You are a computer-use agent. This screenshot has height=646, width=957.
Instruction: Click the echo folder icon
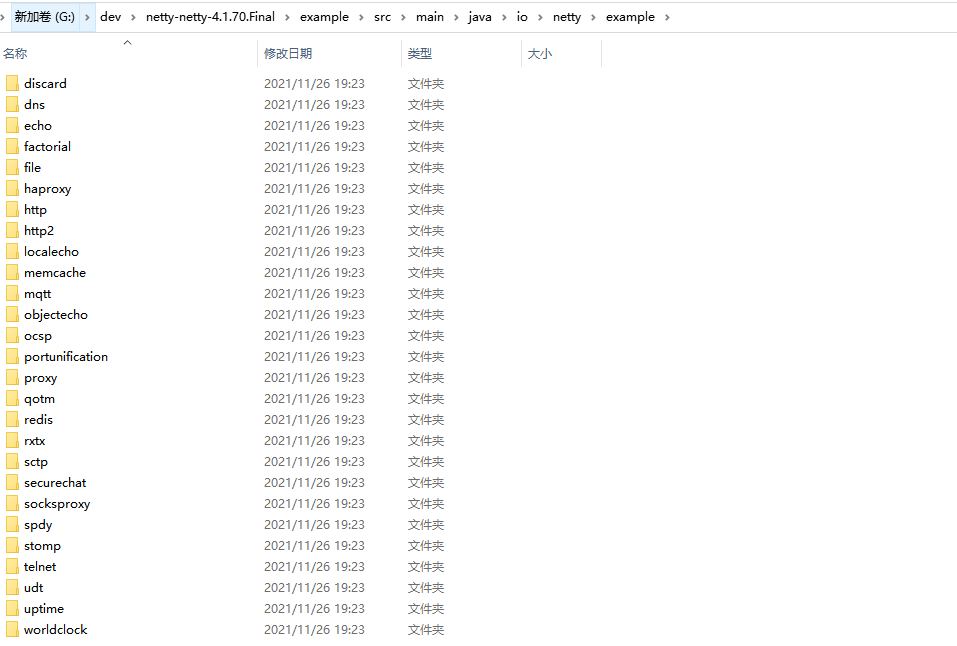(x=12, y=125)
